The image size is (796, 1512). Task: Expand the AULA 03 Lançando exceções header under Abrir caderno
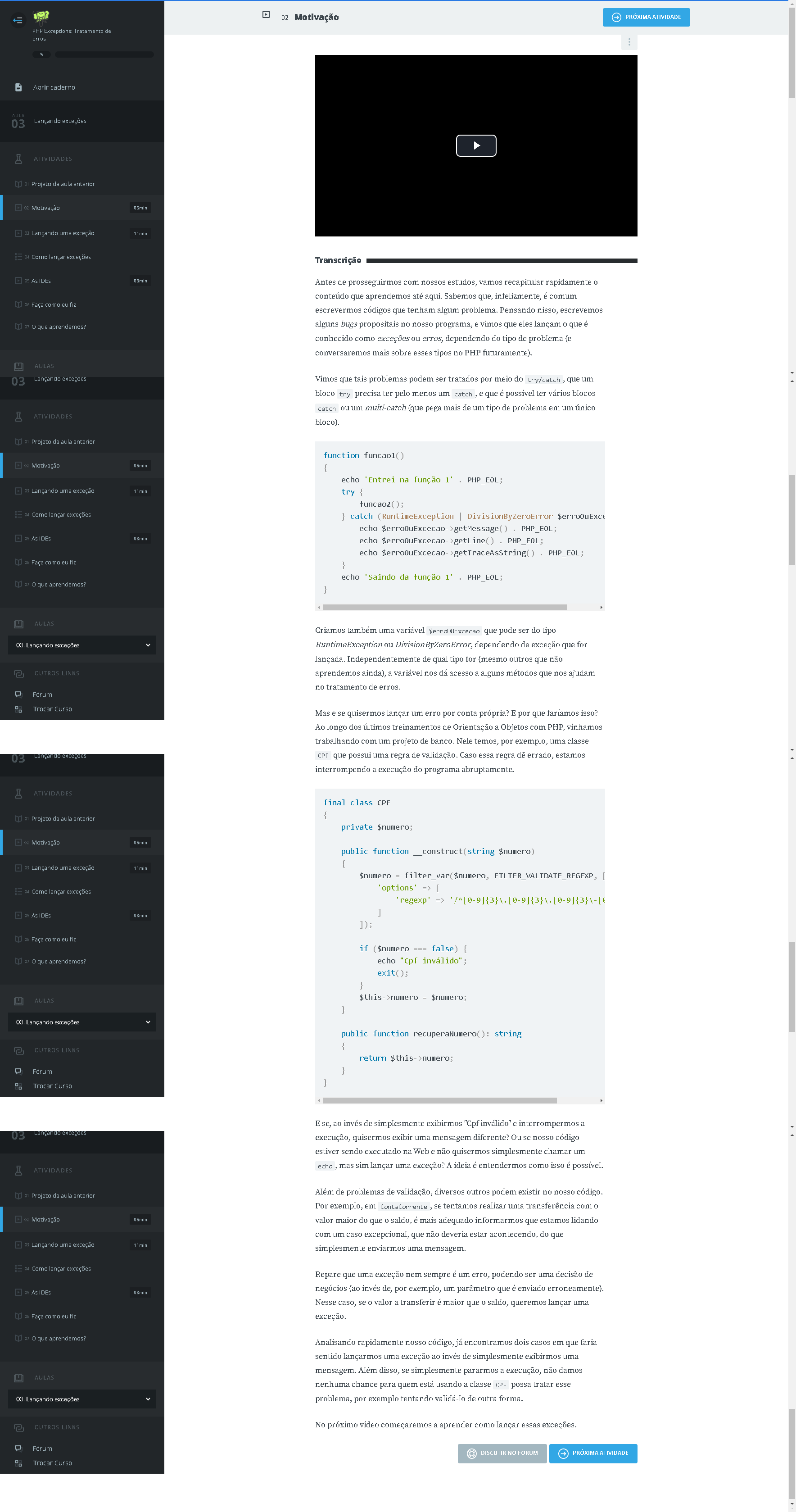82,122
